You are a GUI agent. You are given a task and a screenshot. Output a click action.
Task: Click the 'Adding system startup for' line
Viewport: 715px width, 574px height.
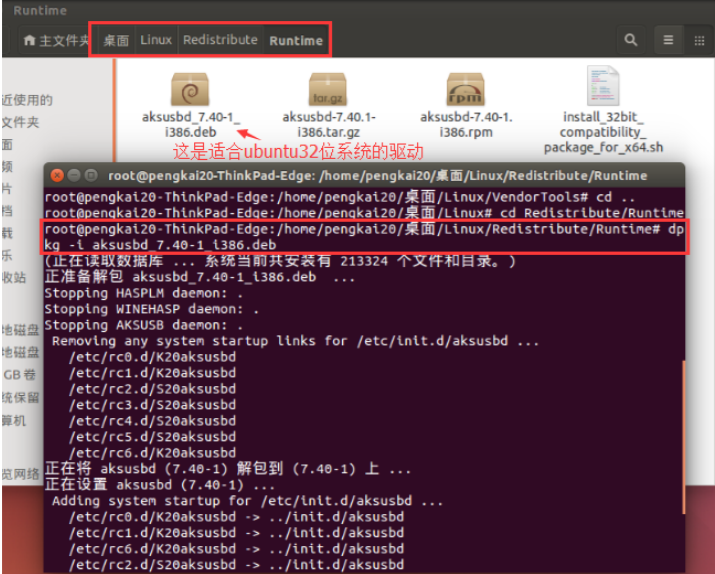click(x=247, y=501)
